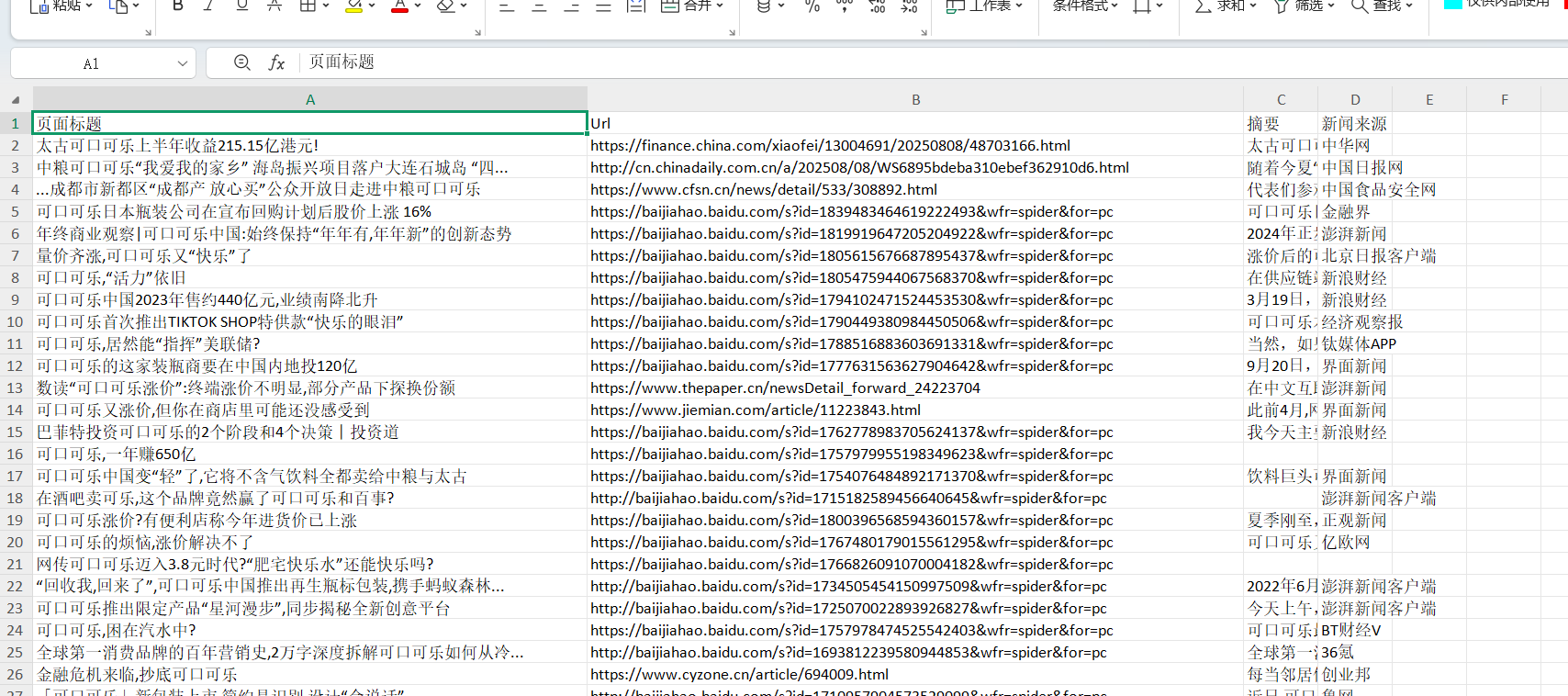Click the A1 name box field
Viewport: 1568px width, 696px height.
pyautogui.click(x=92, y=63)
